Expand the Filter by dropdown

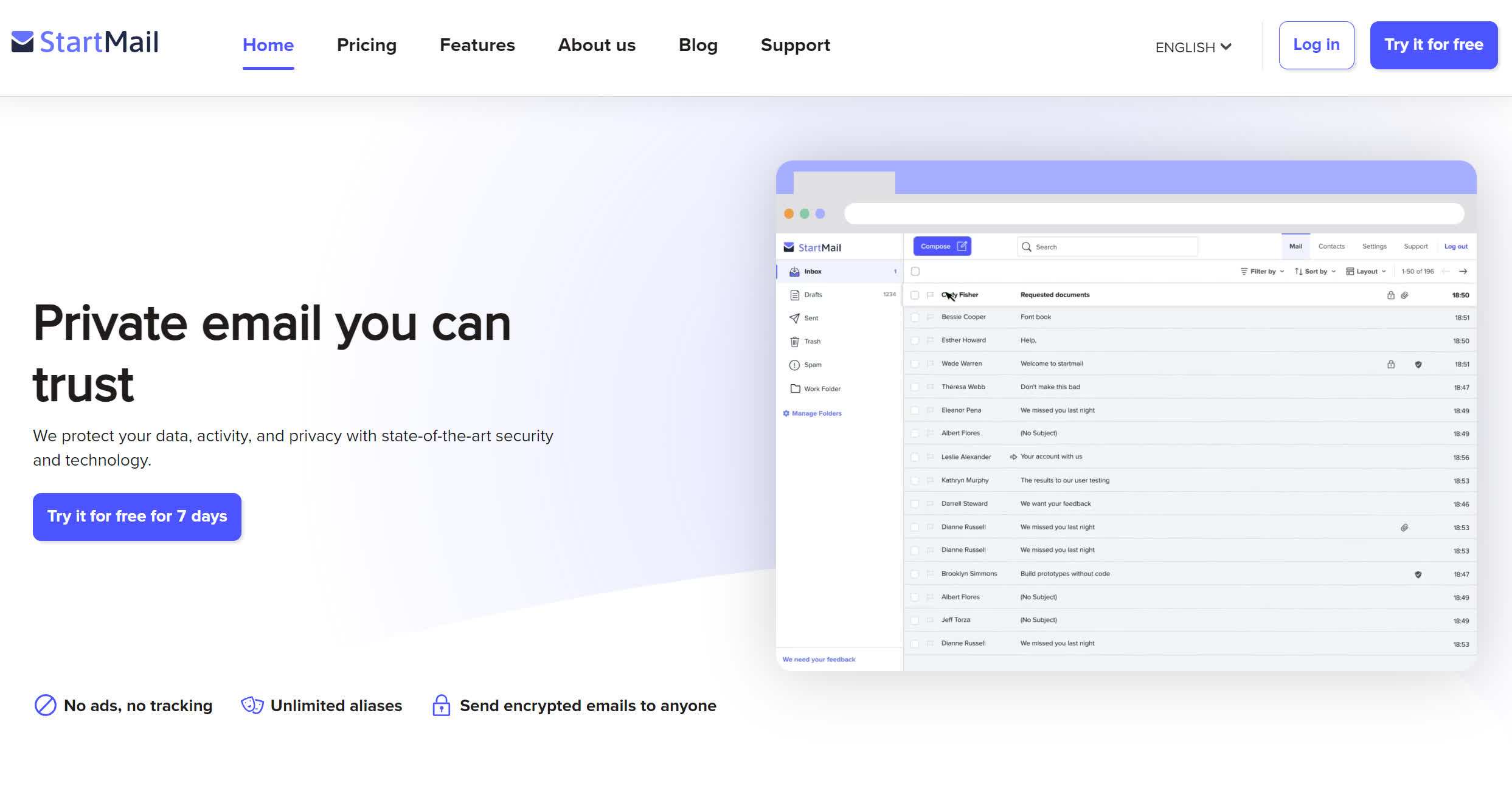1263,272
